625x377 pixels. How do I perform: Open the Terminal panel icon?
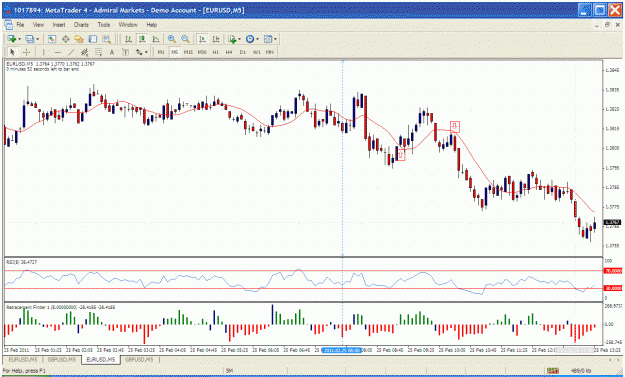(92, 39)
